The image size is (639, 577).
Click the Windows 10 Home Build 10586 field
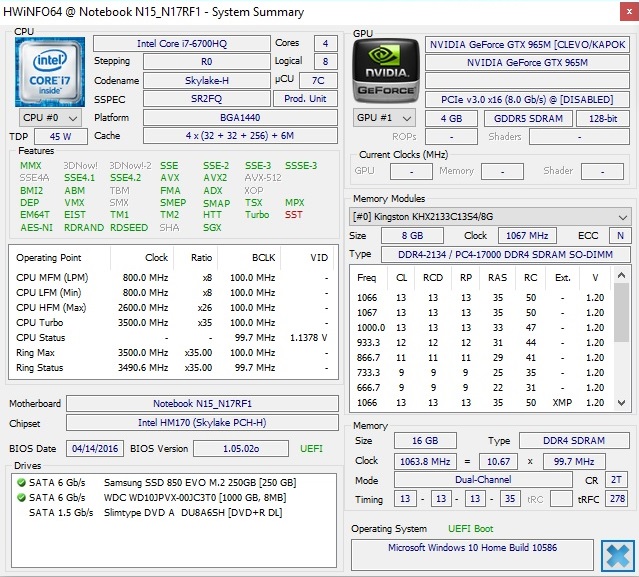472,555
